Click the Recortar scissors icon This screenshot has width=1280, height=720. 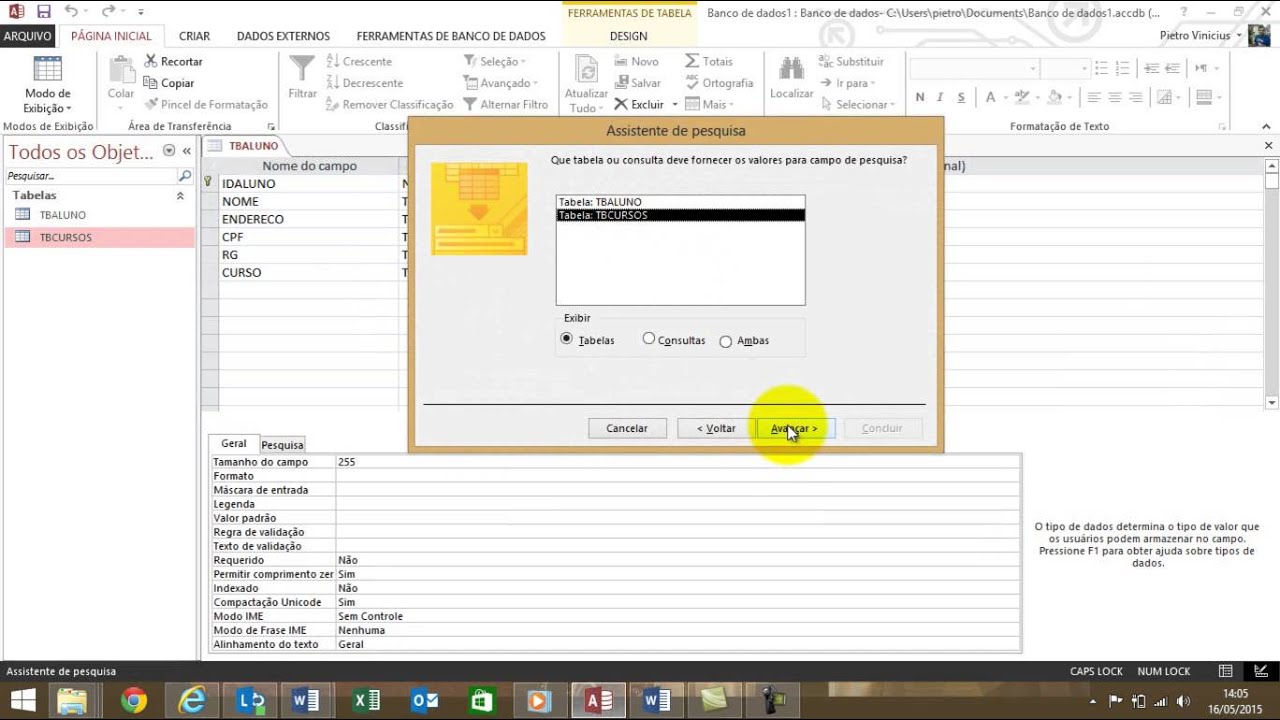point(151,62)
